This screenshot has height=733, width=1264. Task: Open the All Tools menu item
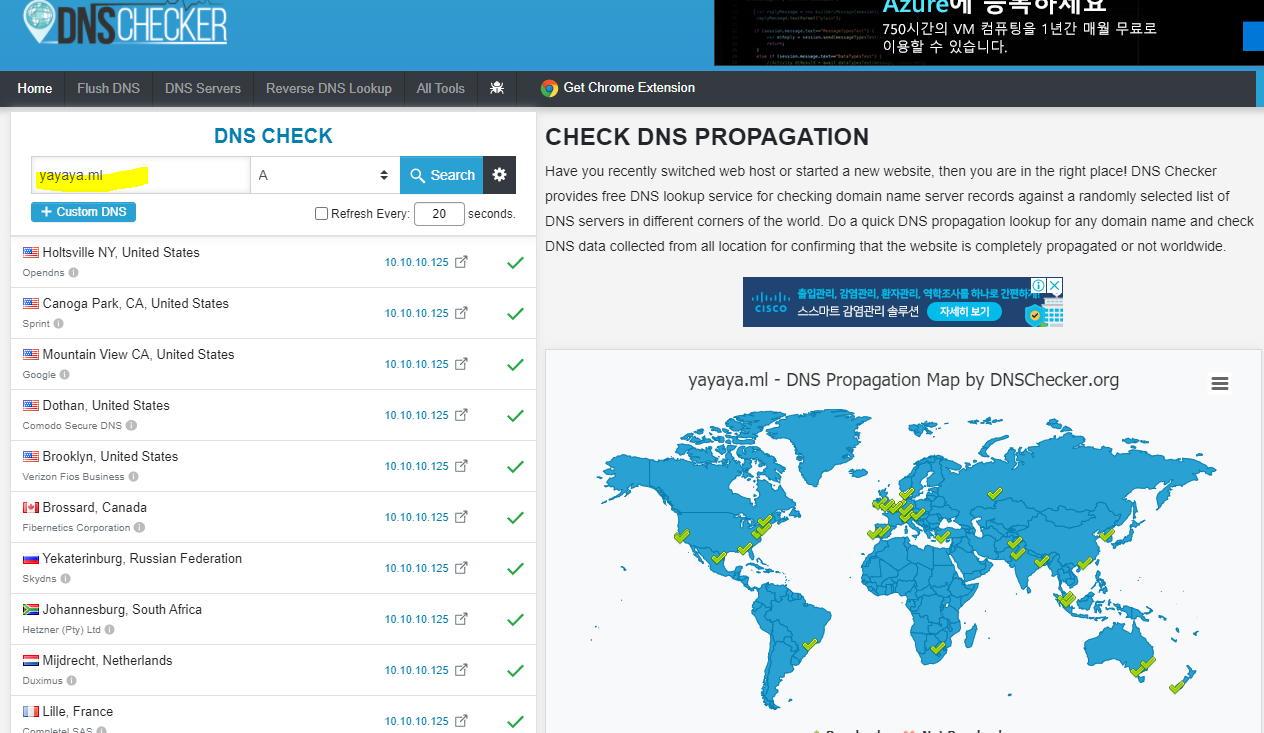441,88
